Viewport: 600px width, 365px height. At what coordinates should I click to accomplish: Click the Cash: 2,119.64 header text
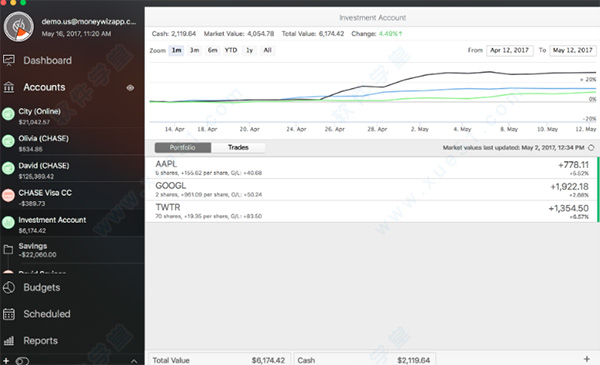point(174,34)
